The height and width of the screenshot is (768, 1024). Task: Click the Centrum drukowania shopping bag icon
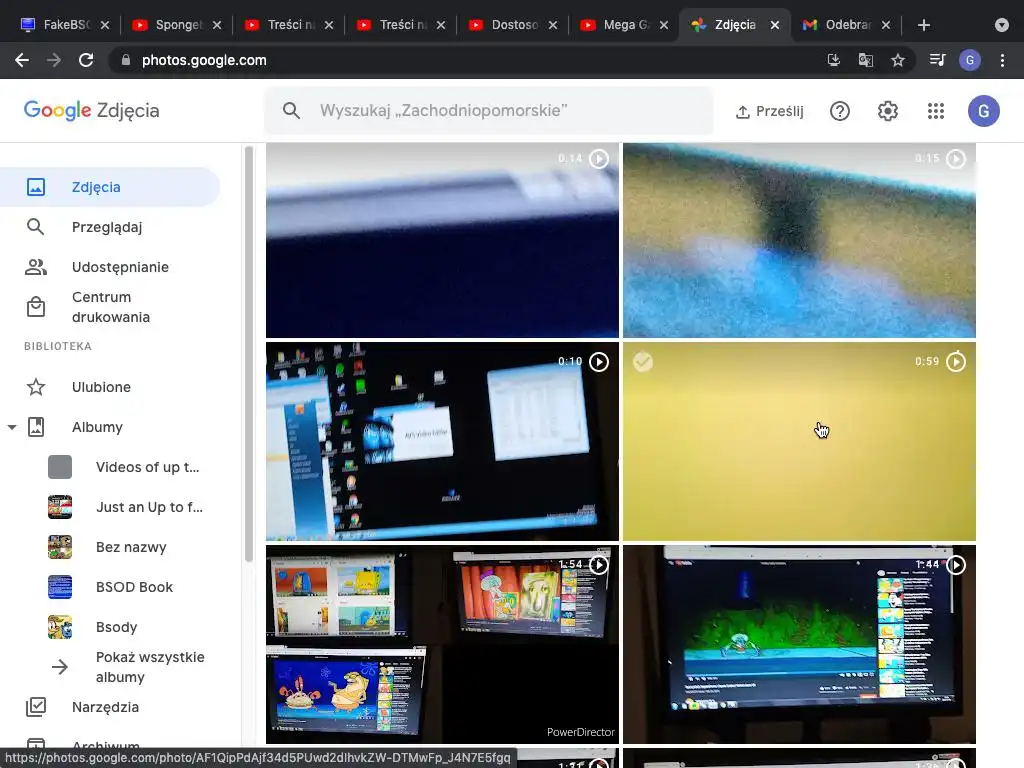(x=36, y=307)
